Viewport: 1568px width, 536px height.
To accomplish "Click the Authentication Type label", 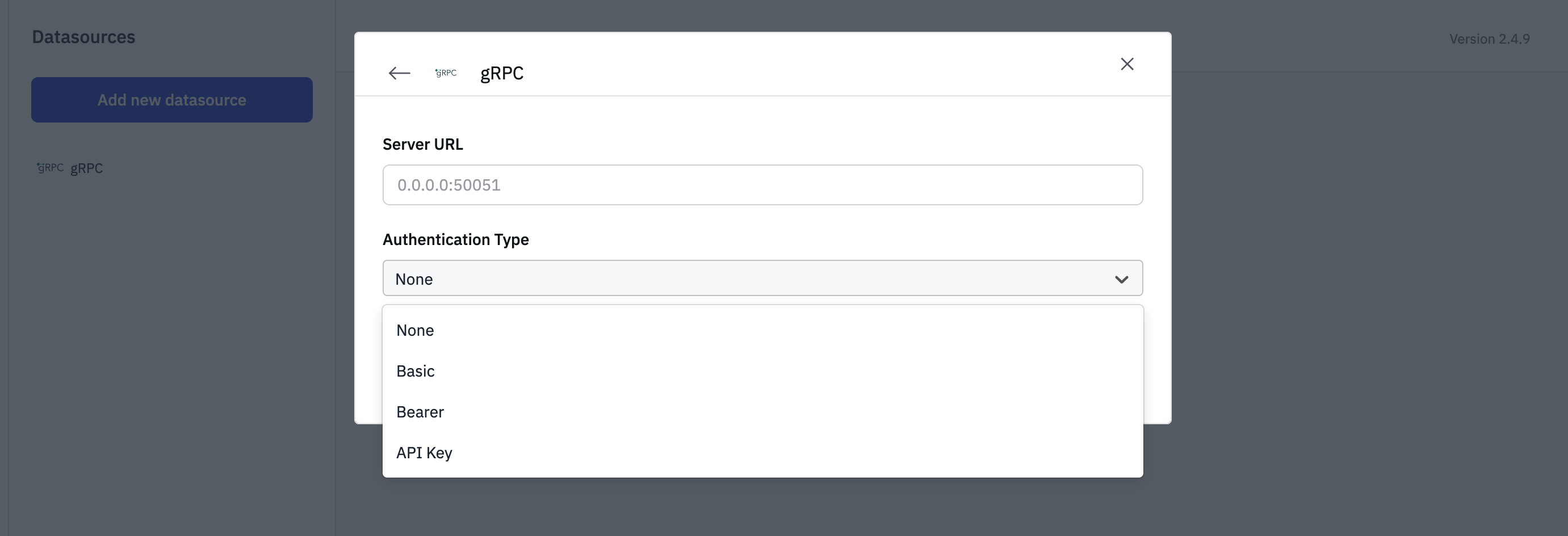I will (x=455, y=240).
